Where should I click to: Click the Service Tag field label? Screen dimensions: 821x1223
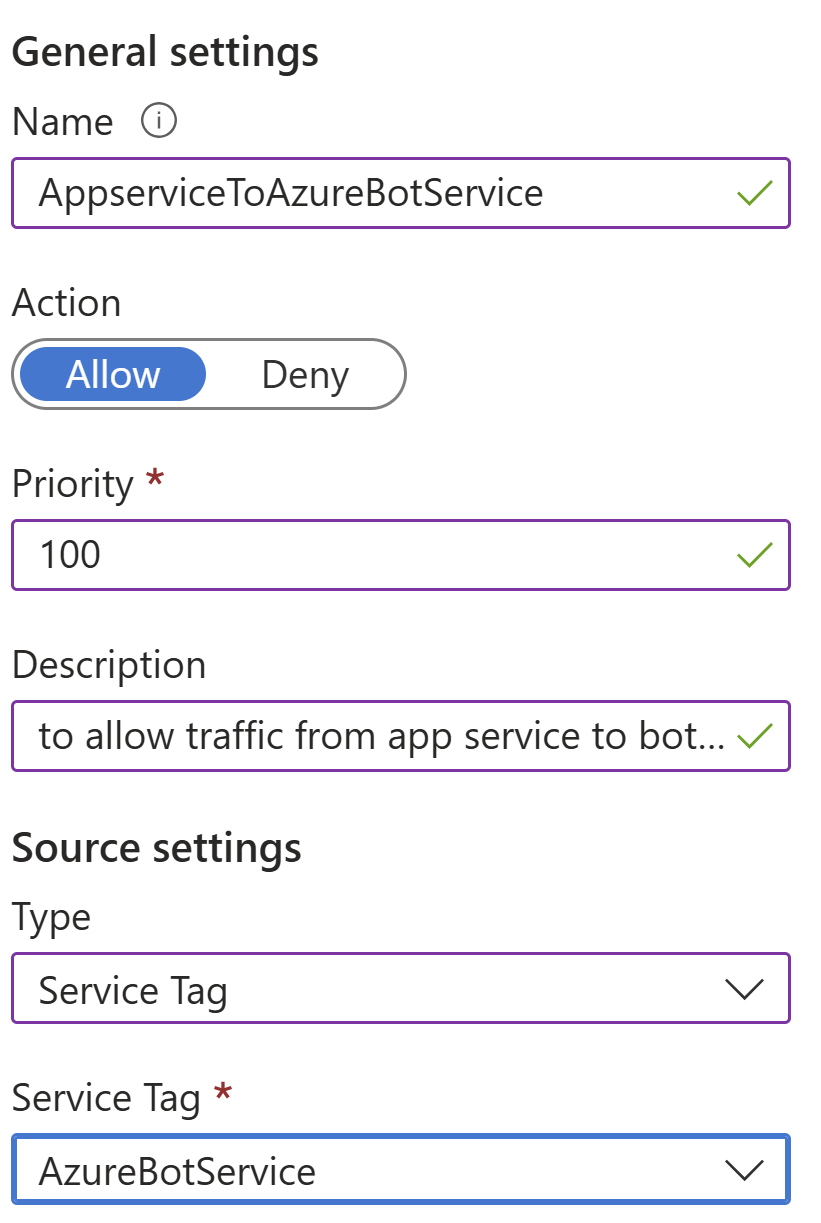[x=106, y=1098]
